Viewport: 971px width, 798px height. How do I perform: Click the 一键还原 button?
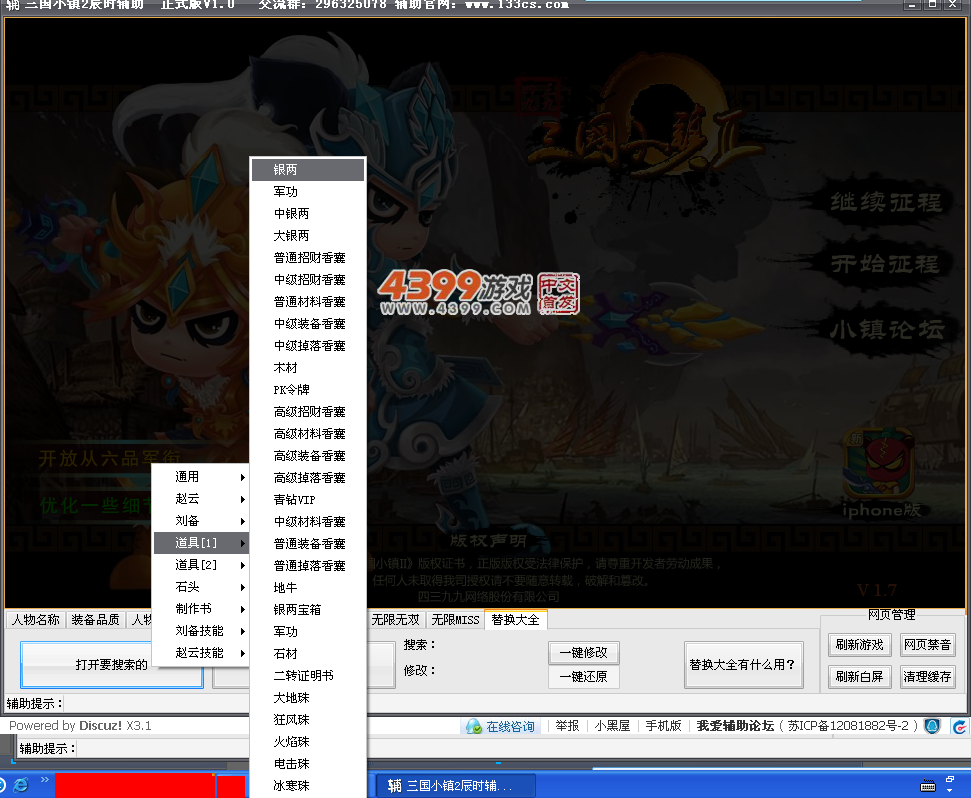pyautogui.click(x=583, y=677)
